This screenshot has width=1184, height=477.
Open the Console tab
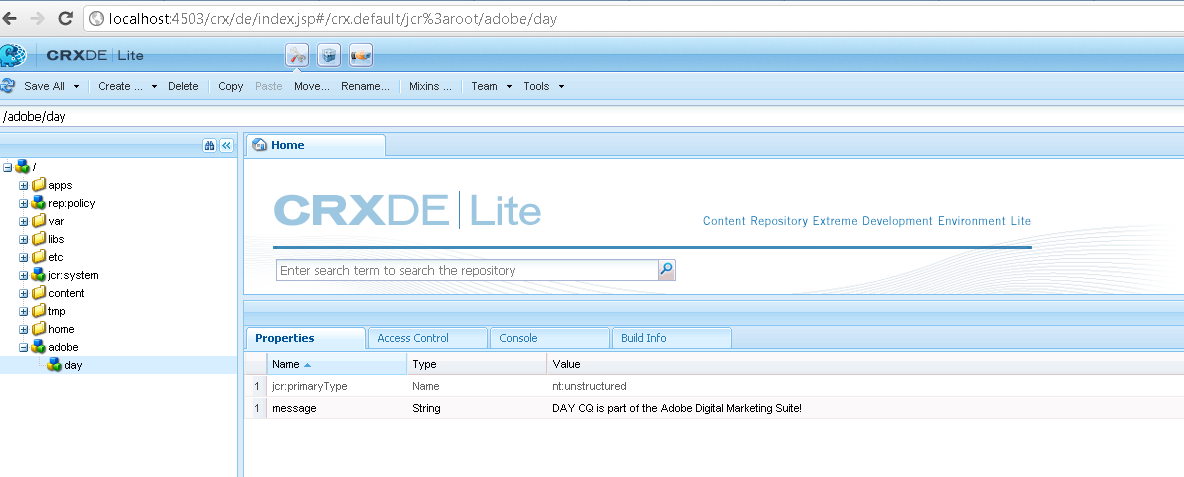[550, 338]
